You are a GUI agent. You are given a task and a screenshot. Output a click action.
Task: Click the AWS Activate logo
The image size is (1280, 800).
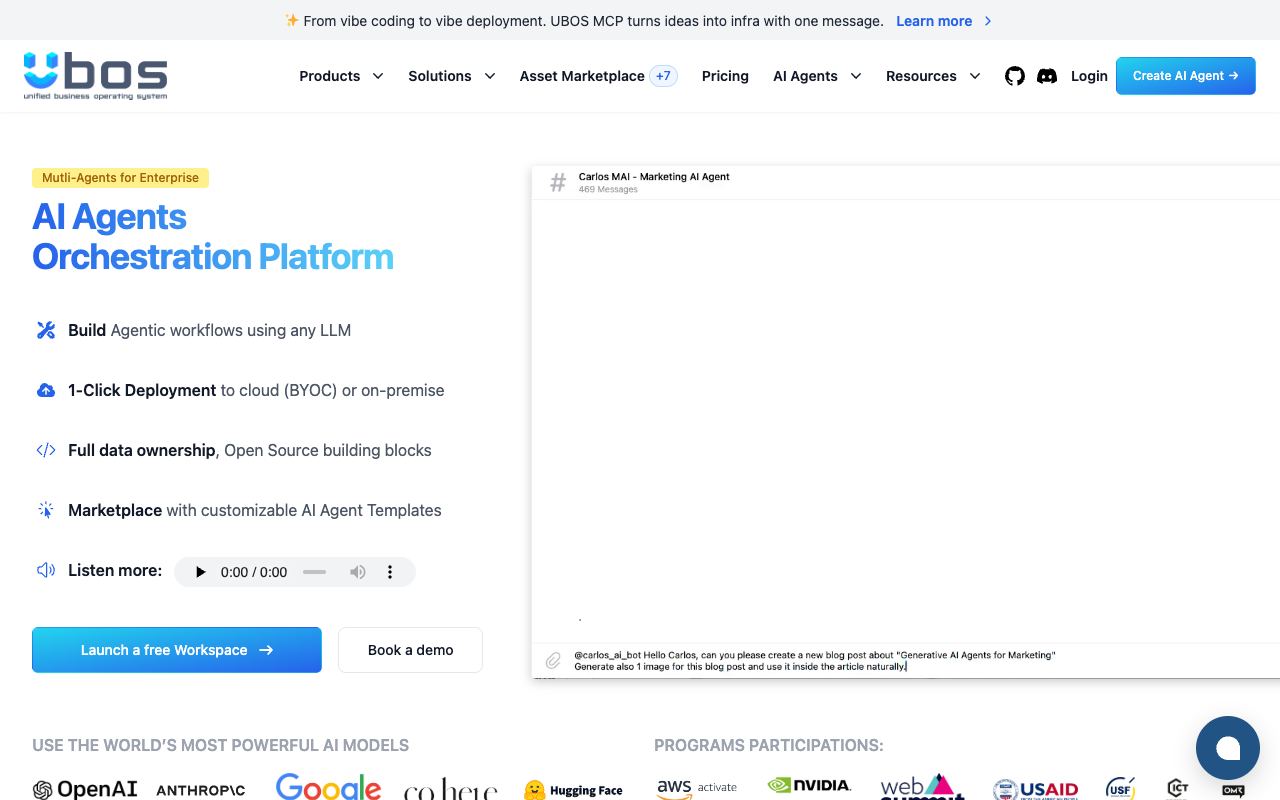(697, 788)
